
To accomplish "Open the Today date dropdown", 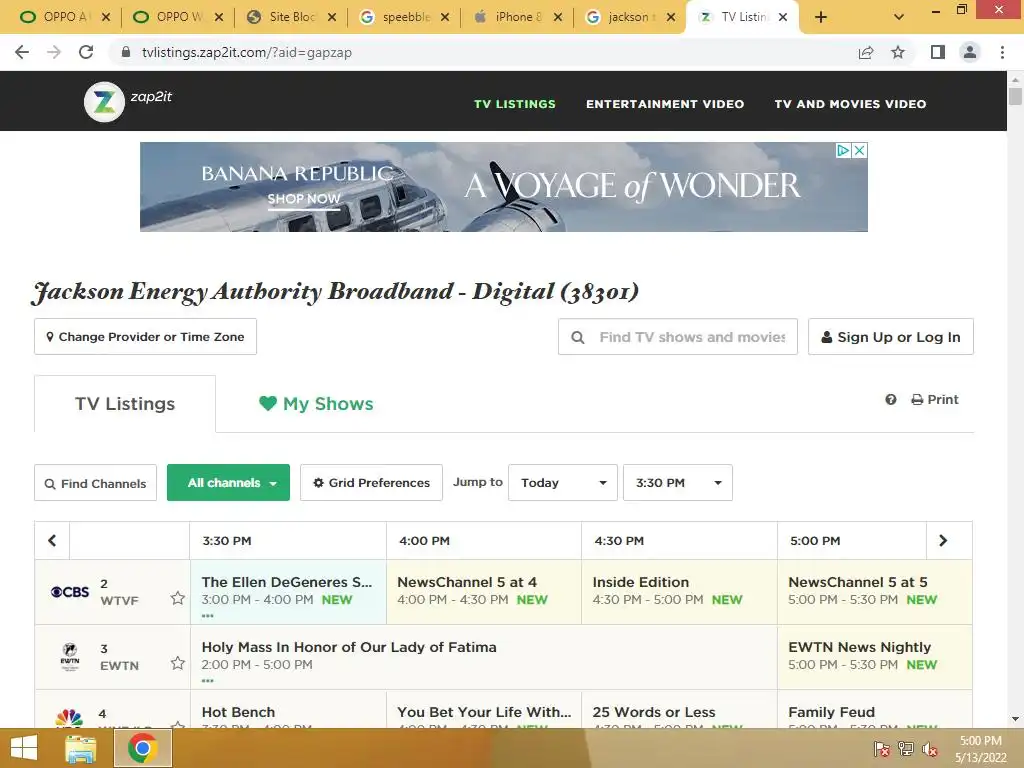I will tap(563, 483).
